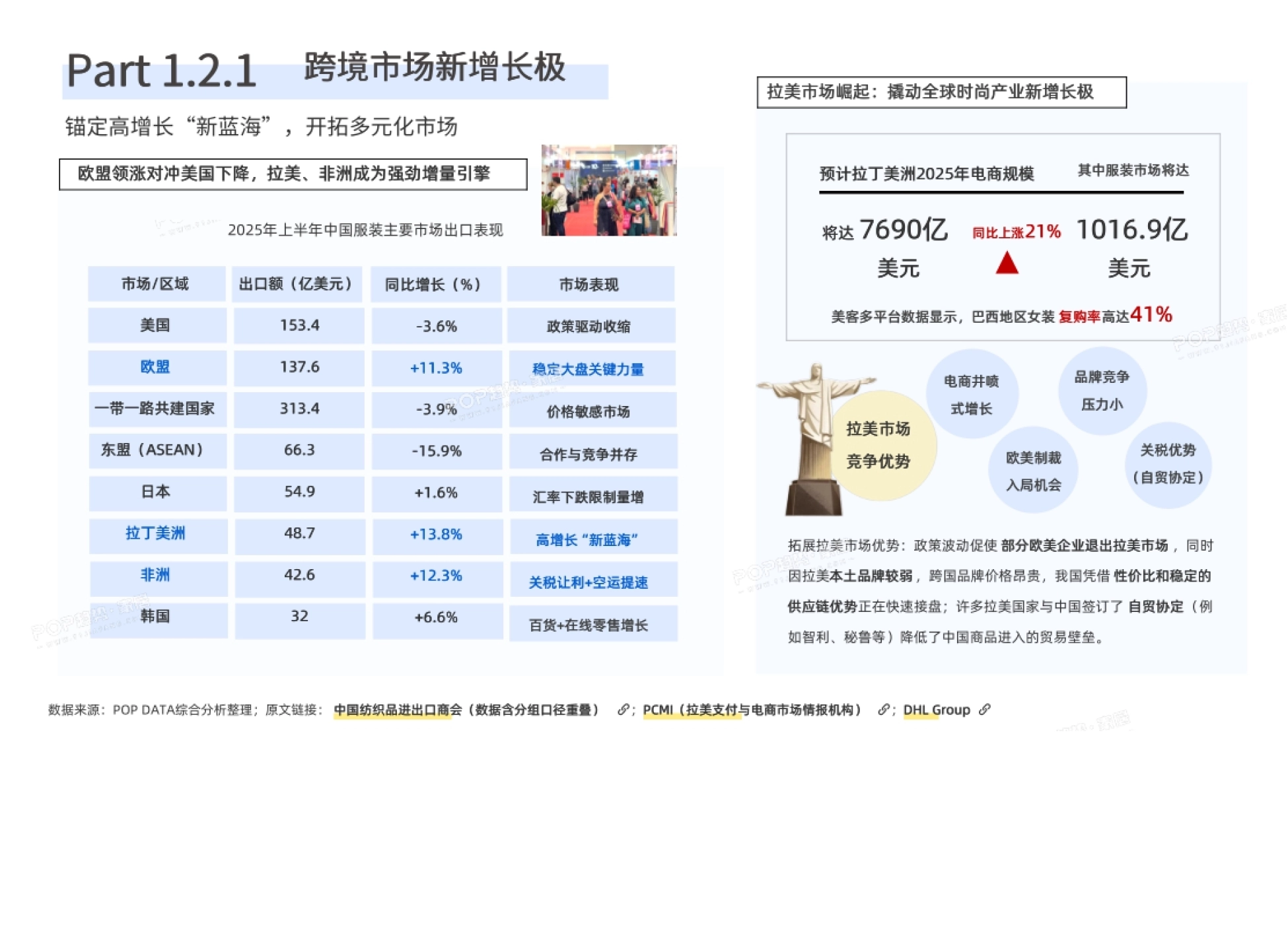This screenshot has width=1288, height=952.
Task: Click the 7690亿 figure
Action: click(904, 230)
